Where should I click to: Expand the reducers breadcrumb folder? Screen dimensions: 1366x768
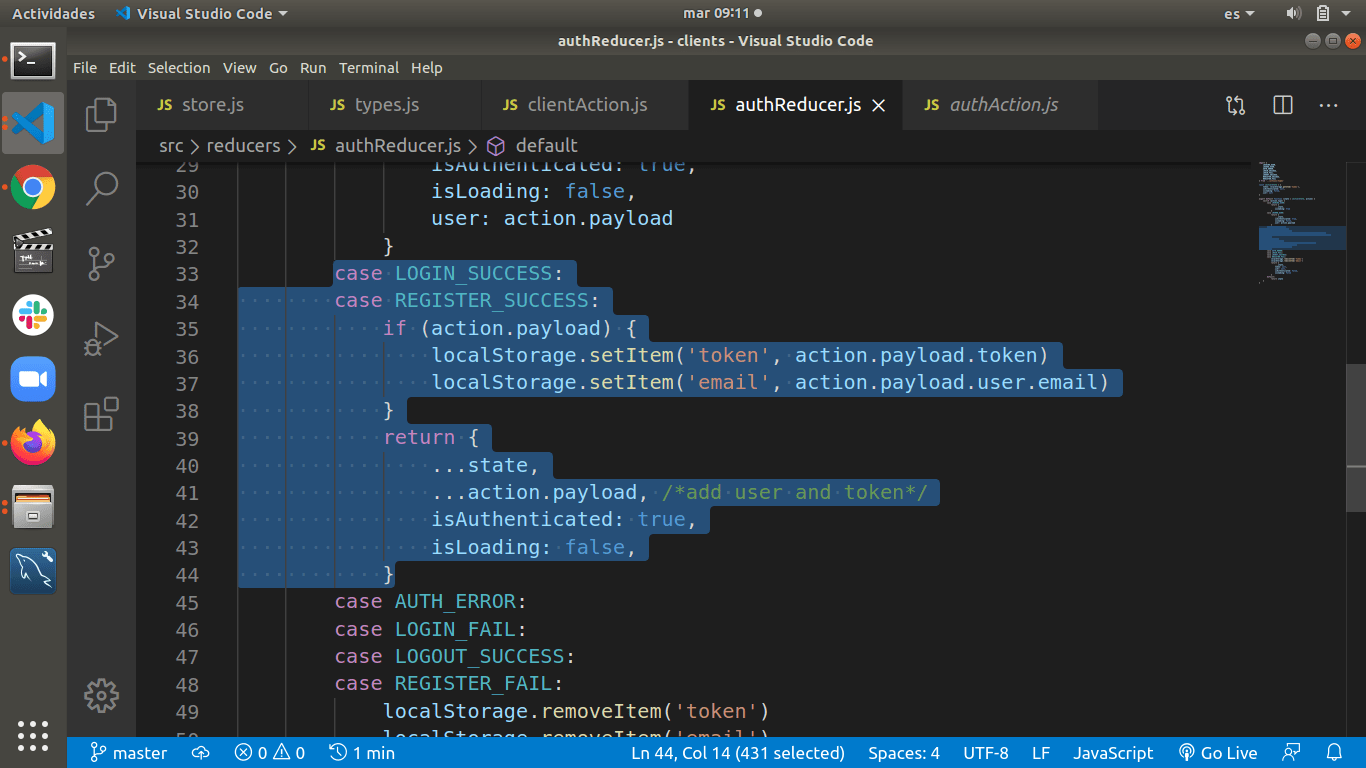pyautogui.click(x=243, y=146)
